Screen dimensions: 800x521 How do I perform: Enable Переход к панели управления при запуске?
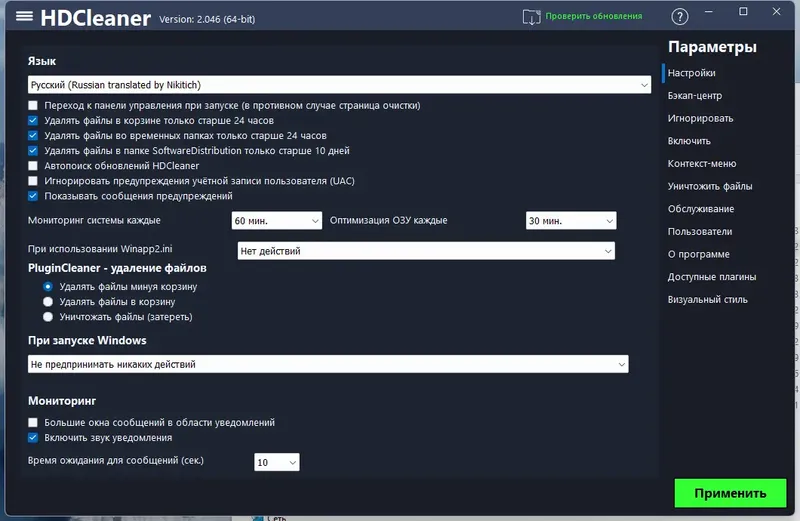33,106
